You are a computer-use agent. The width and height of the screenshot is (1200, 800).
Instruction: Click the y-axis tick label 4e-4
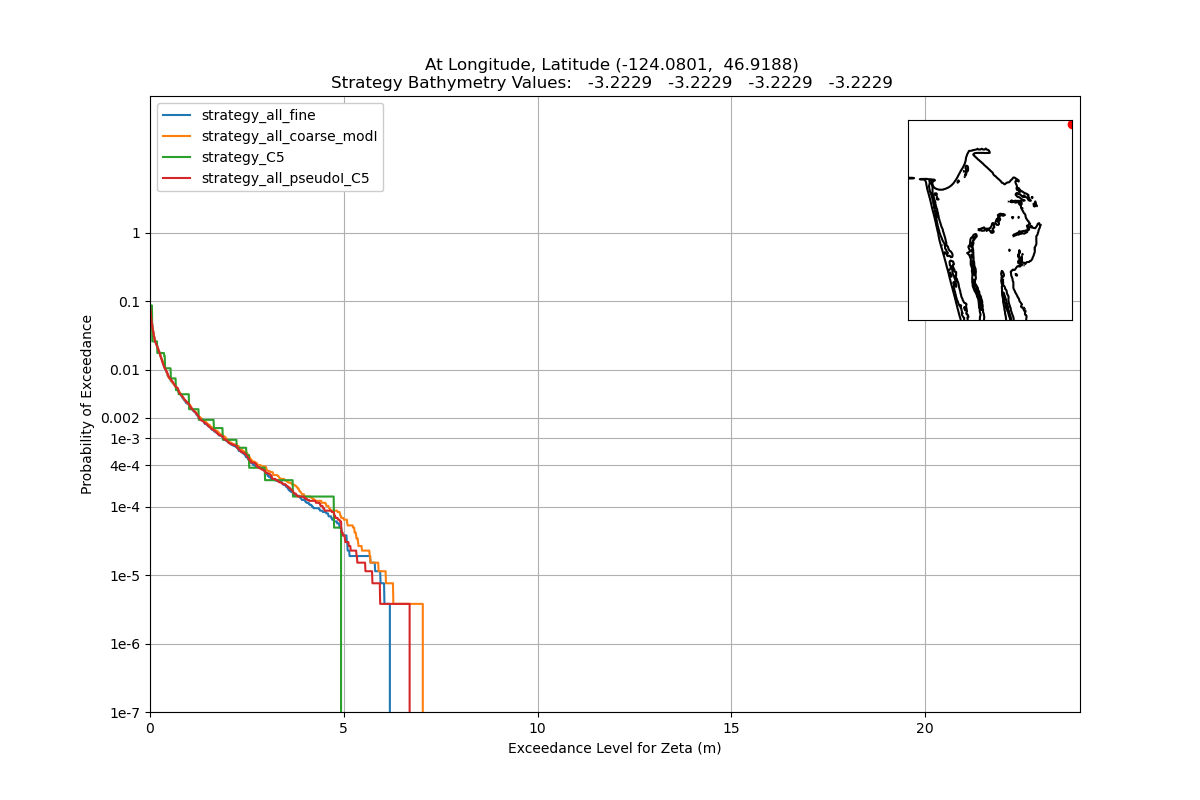126,465
